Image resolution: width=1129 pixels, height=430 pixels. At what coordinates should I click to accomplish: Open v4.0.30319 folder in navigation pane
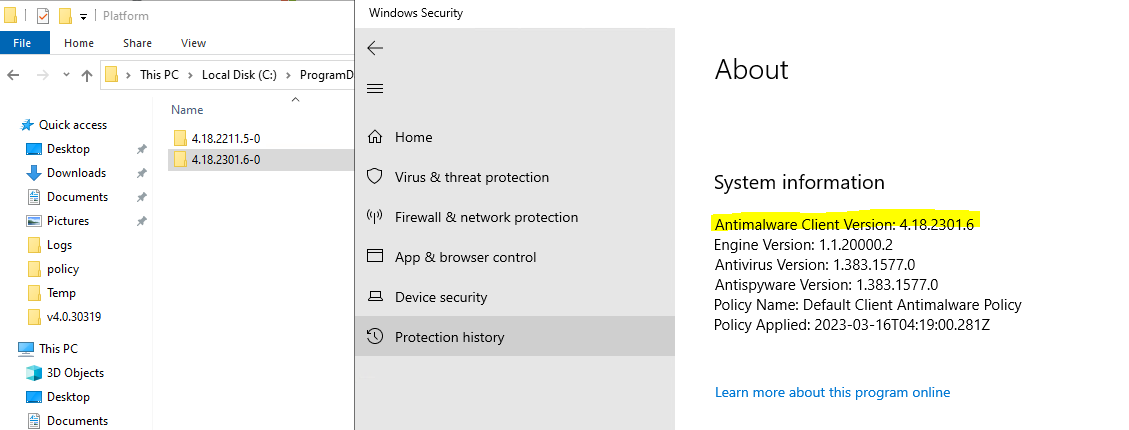(74, 316)
